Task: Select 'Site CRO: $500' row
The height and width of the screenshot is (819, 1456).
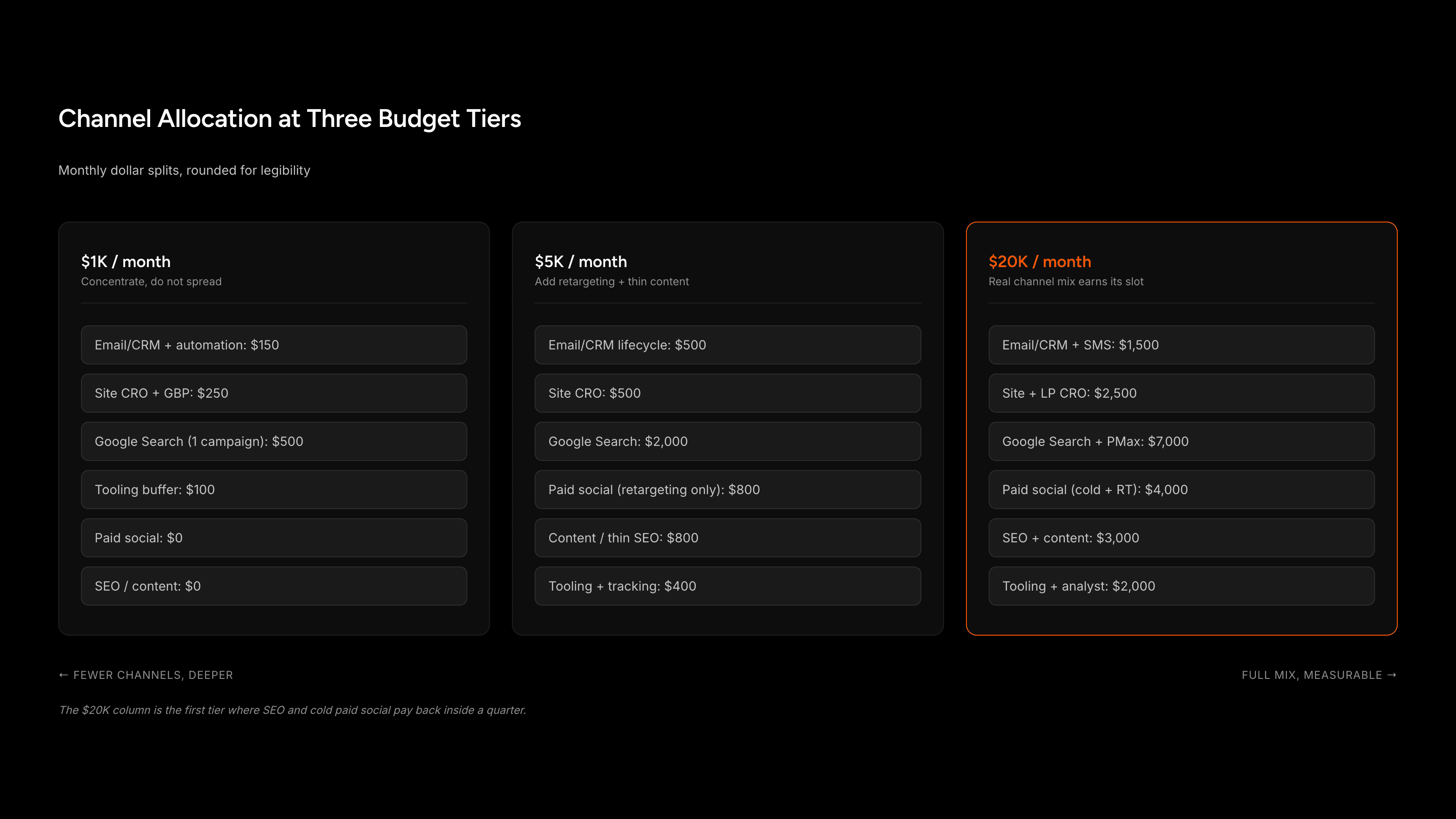Action: 728,393
